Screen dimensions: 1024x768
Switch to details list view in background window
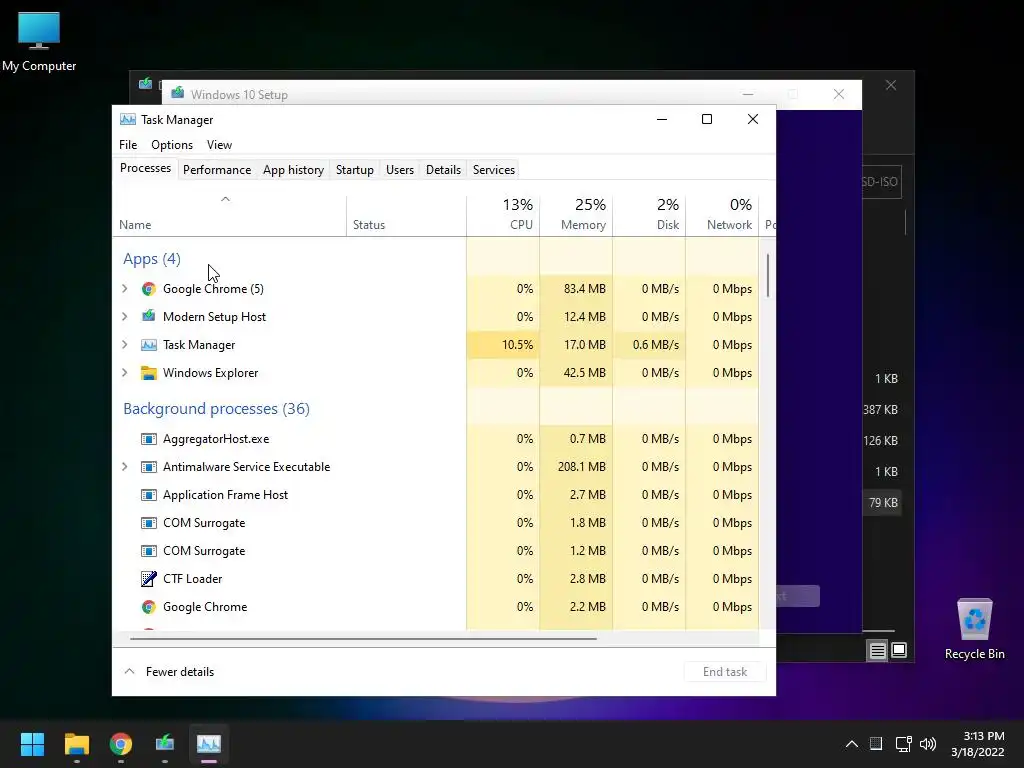[x=877, y=650]
